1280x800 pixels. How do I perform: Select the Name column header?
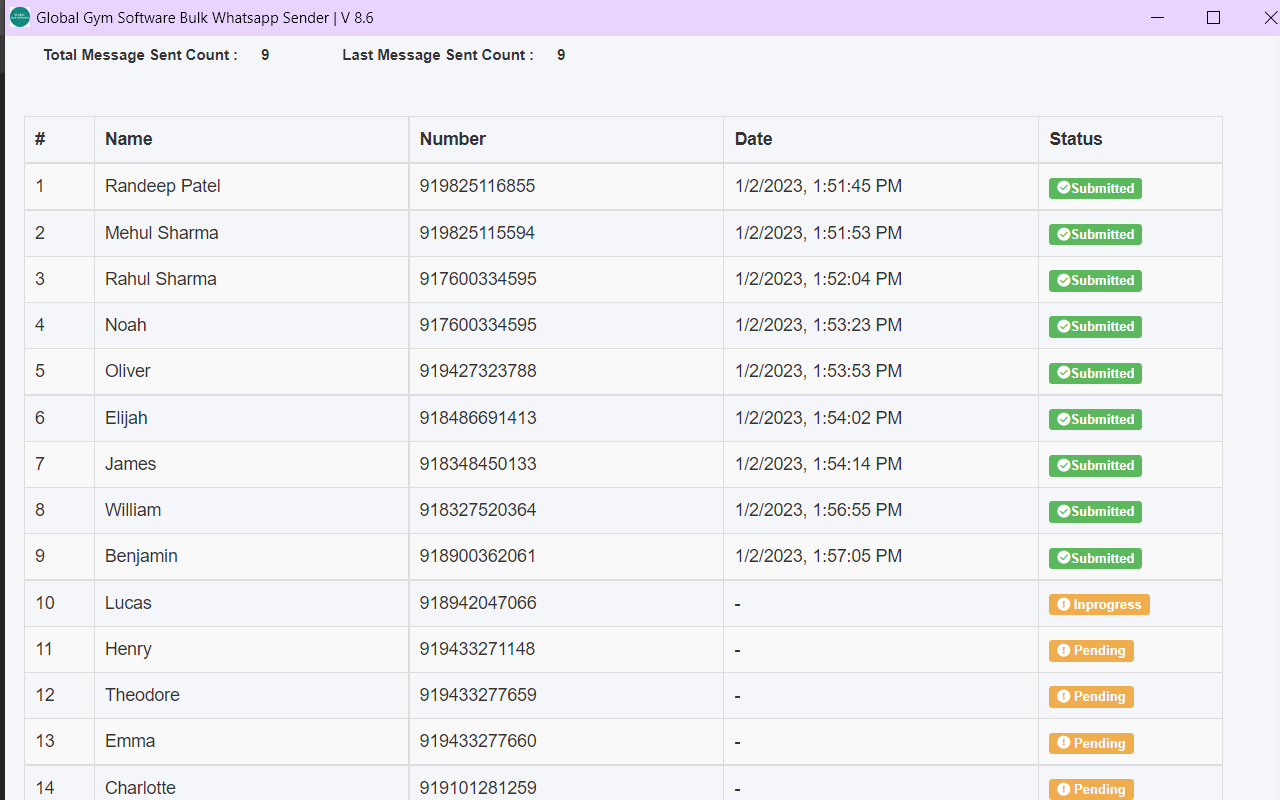pyautogui.click(x=128, y=139)
